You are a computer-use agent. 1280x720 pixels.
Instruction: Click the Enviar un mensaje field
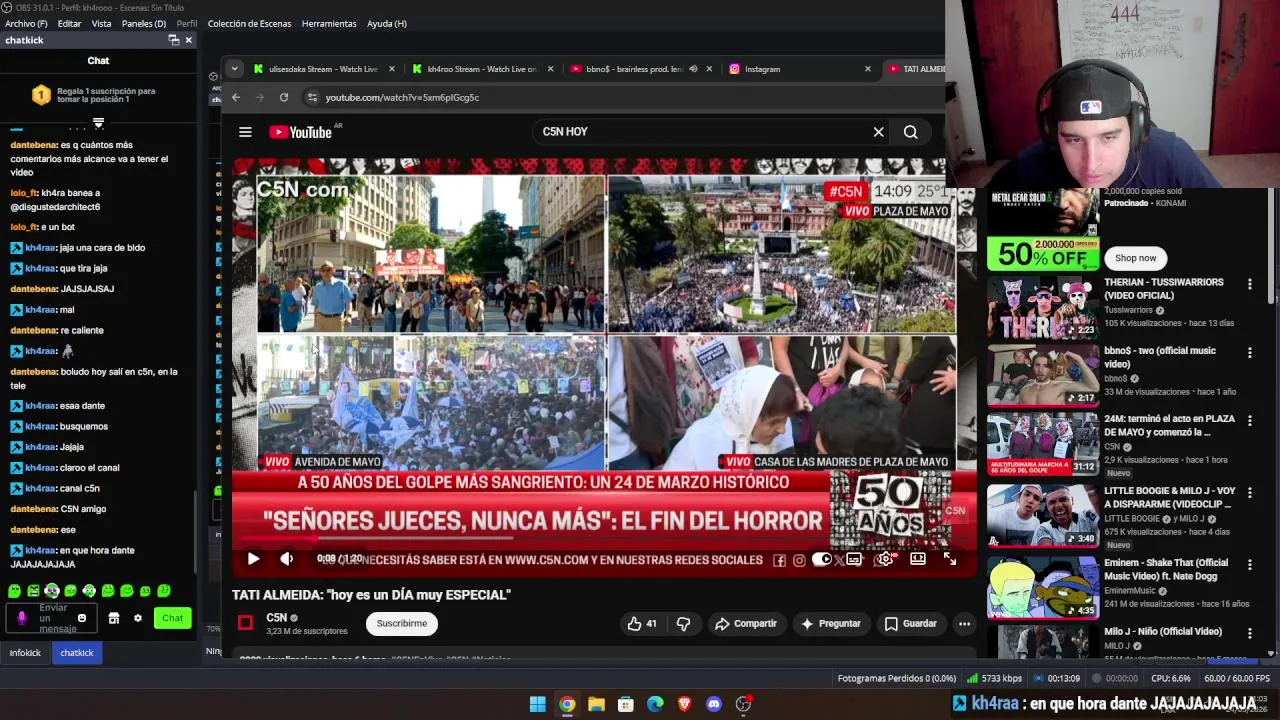(52, 618)
